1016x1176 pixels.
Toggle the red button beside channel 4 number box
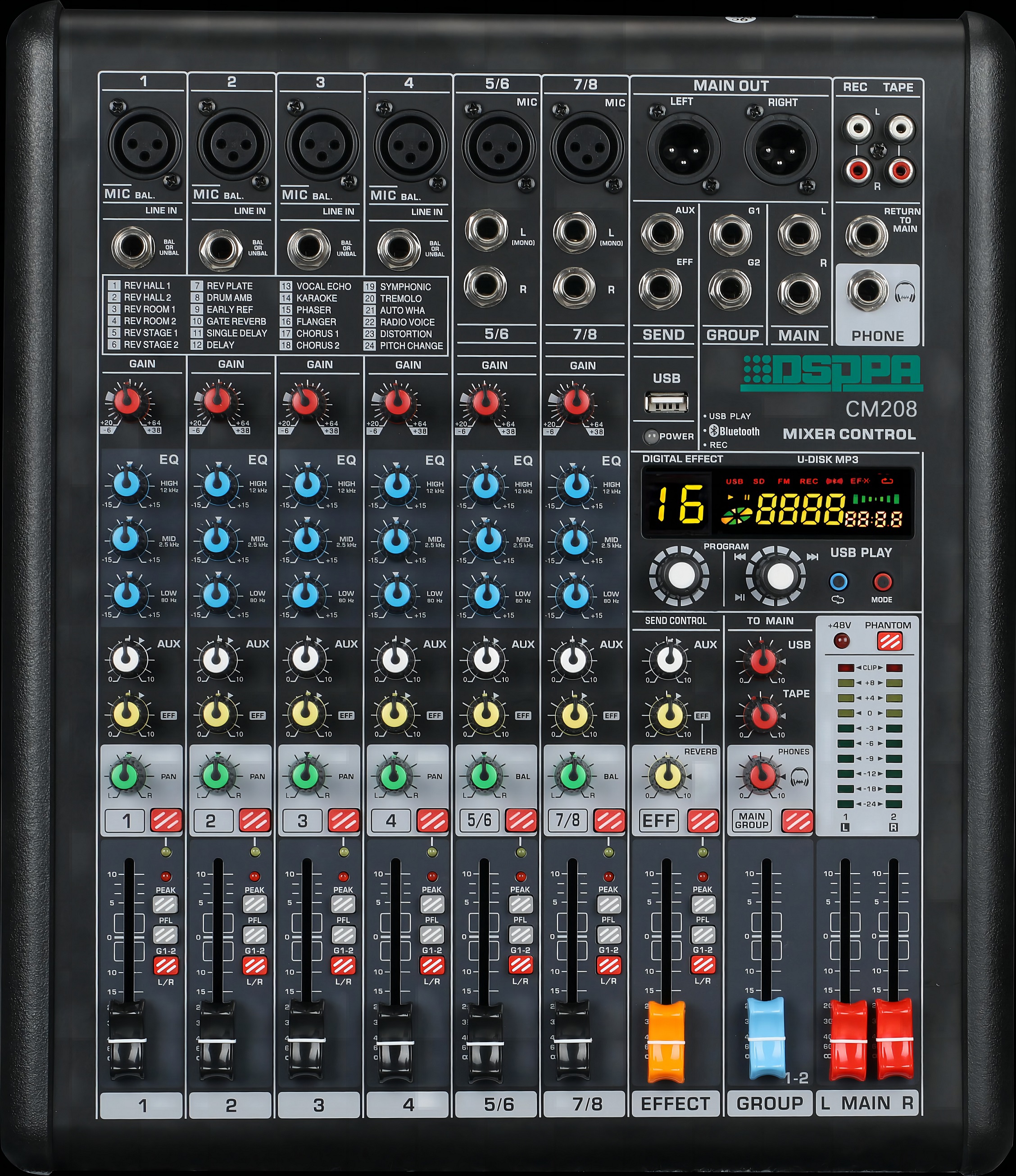(432, 820)
